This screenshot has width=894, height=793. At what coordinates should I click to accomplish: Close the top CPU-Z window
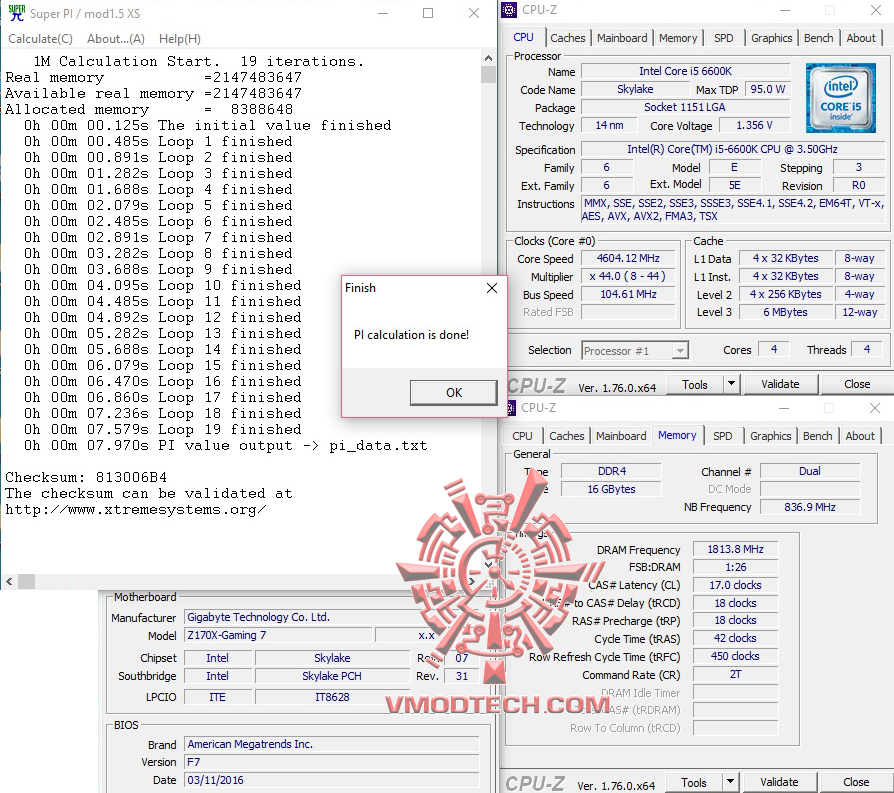point(876,10)
